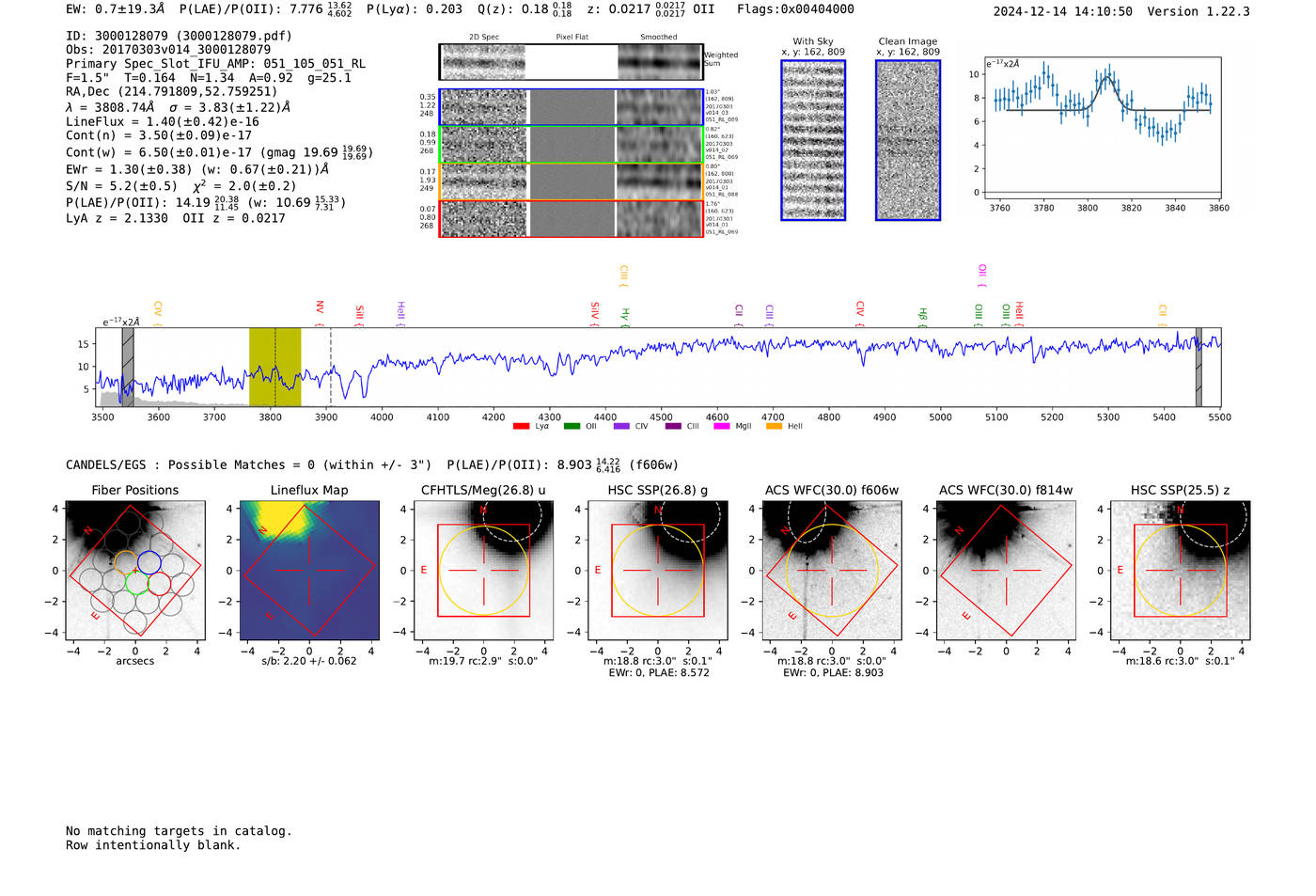The image size is (1316, 896).
Task: Click the EWr: 0, PLAE: 8.572 caption
Action: 658,673
